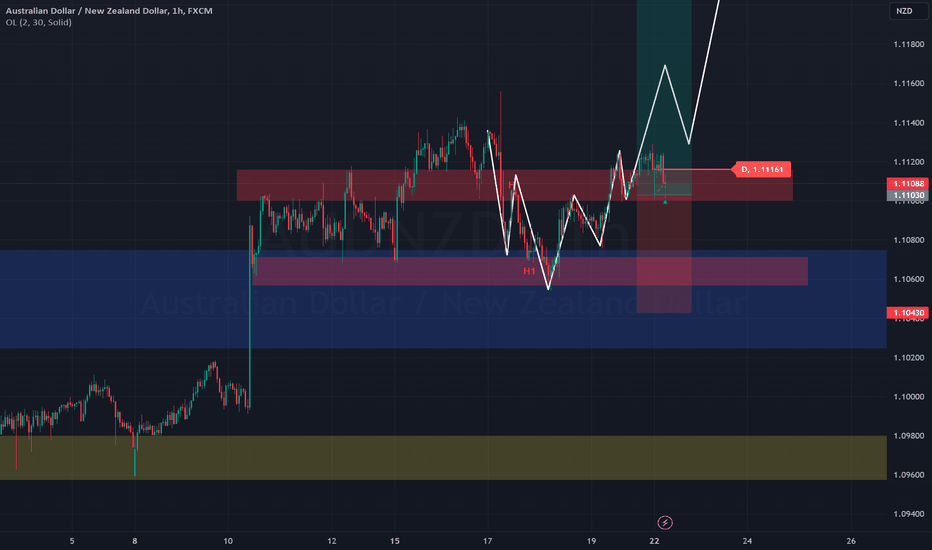Viewport: 932px width, 550px height.
Task: Click the 1.11800 price axis label
Action: 909,44
